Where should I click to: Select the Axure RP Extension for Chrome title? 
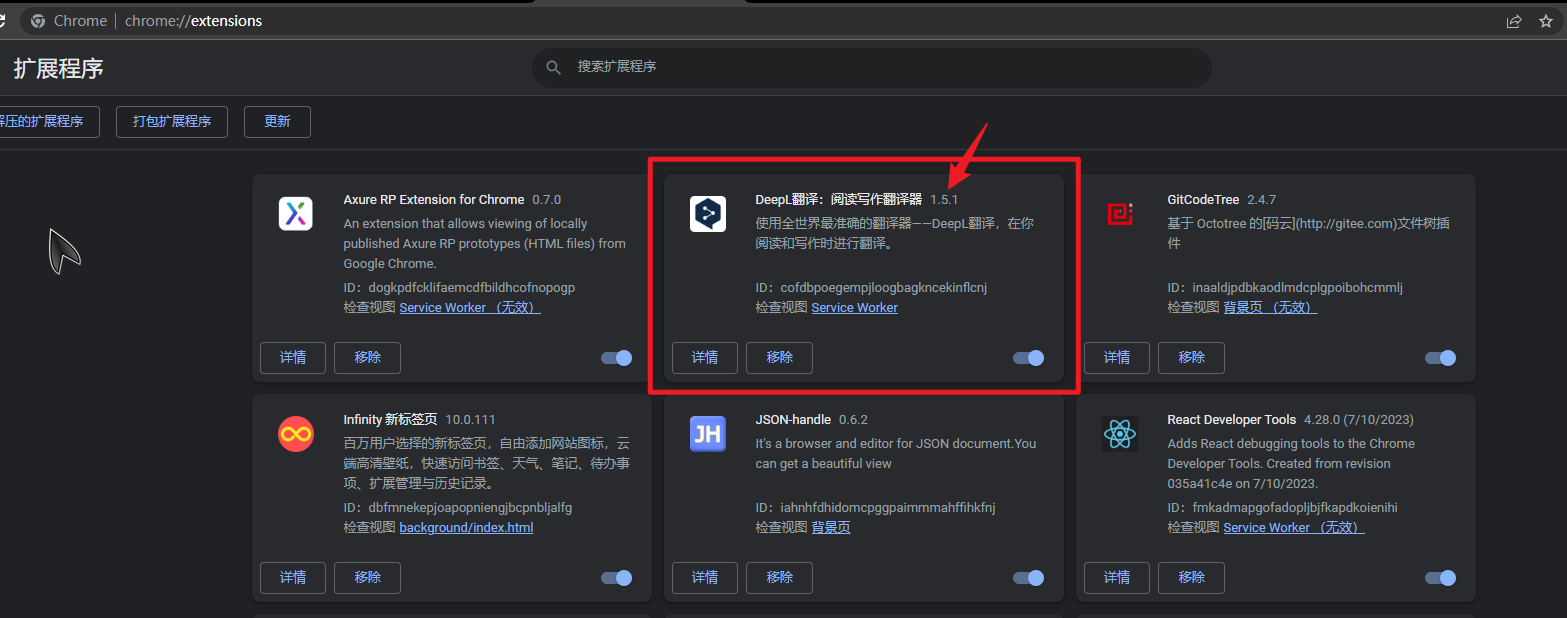(434, 200)
